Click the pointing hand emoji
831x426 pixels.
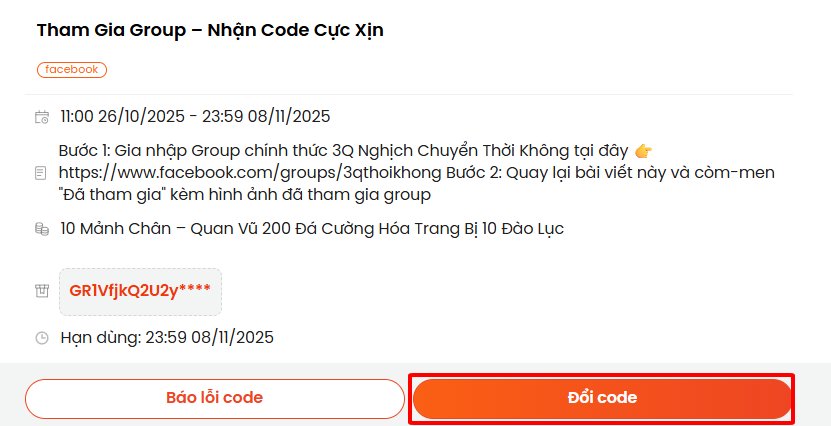pos(643,151)
